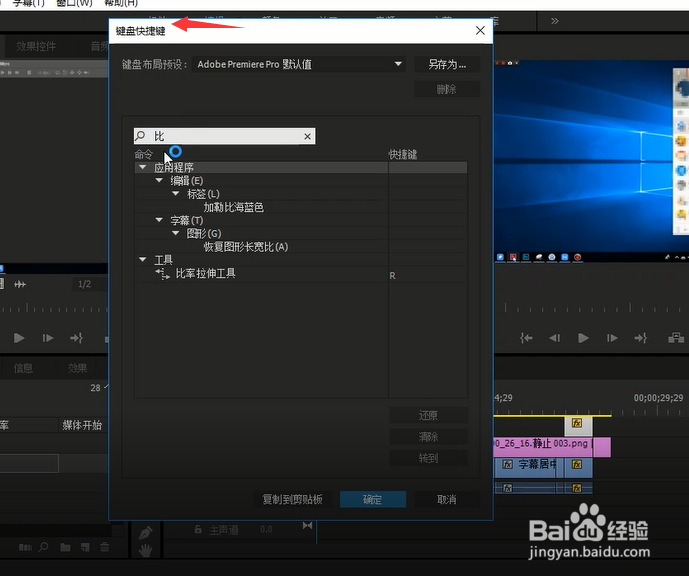The width and height of the screenshot is (689, 576).
Task: Click the 另存为... button
Action: [447, 65]
